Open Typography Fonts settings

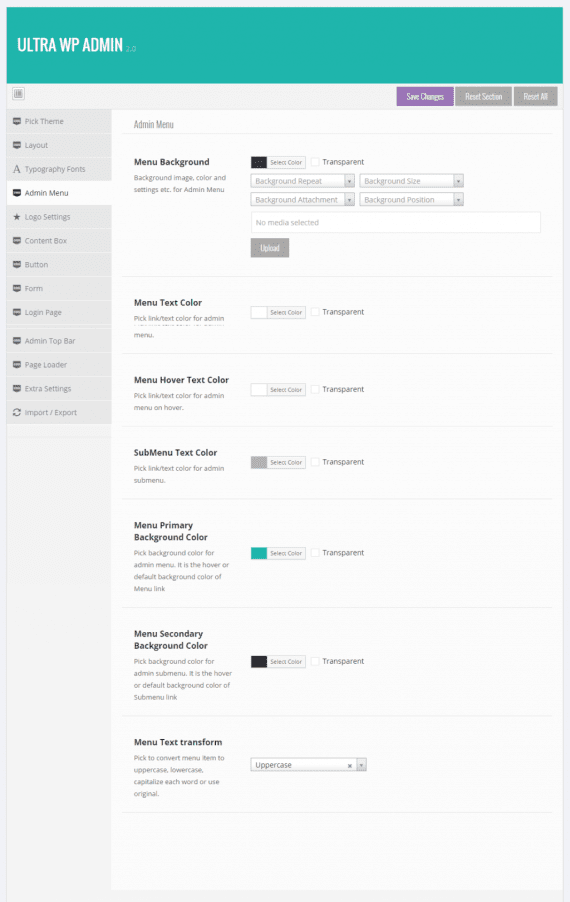point(59,169)
